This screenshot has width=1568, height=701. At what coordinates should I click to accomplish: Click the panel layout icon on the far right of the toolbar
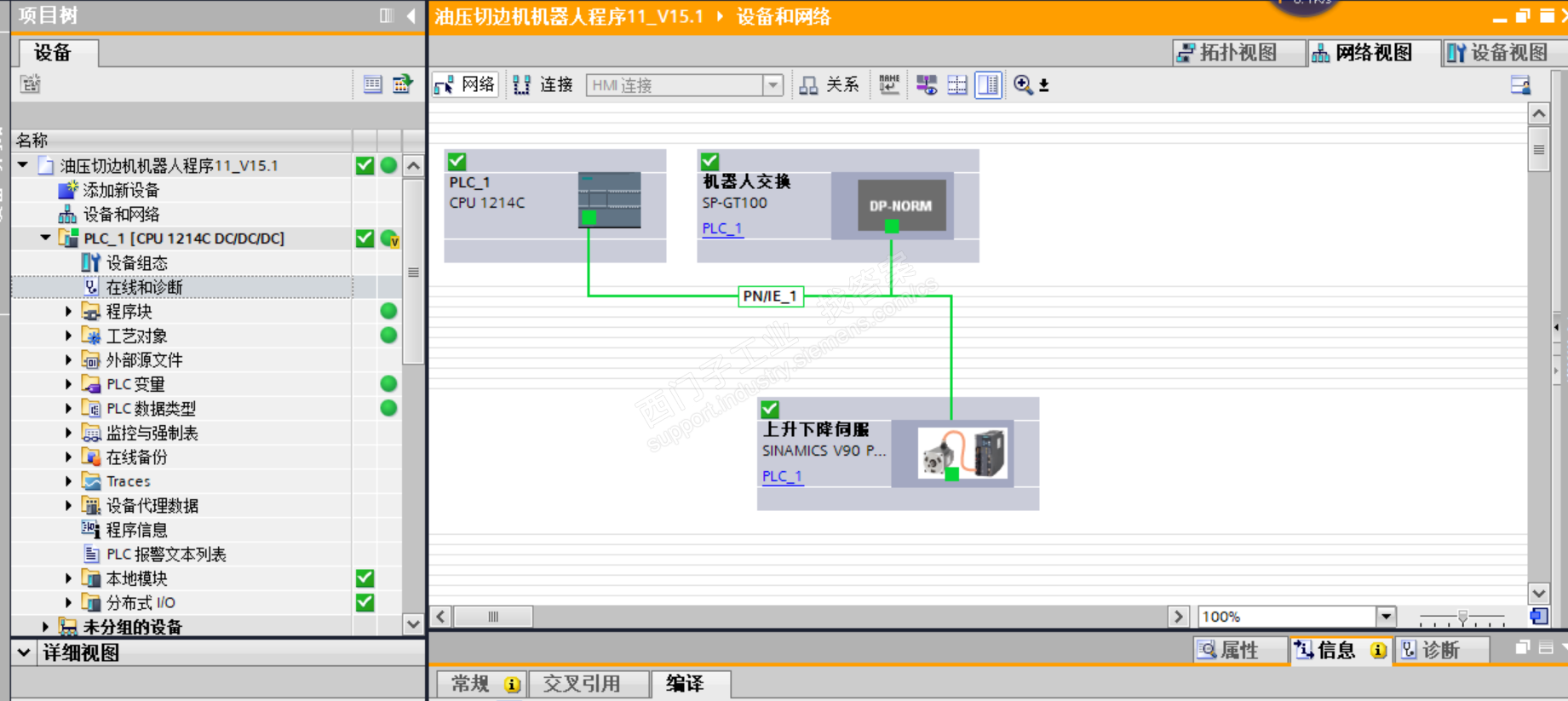coord(1520,84)
